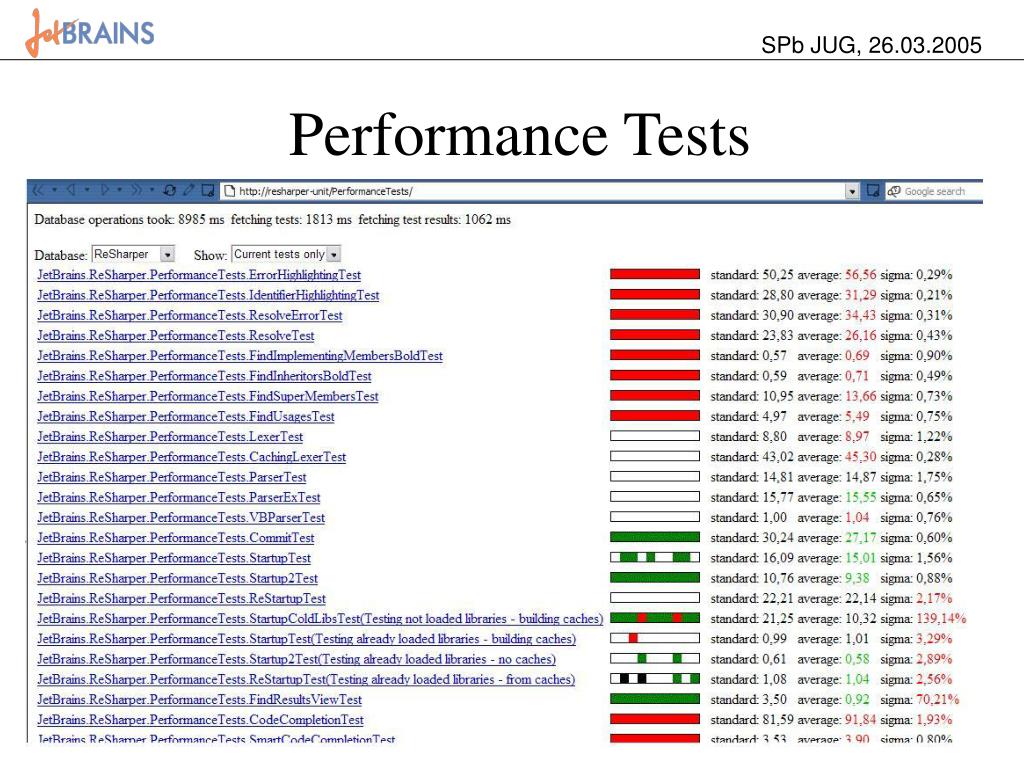Click the green average value '27,17'
The width and height of the screenshot is (1024, 768).
click(861, 538)
